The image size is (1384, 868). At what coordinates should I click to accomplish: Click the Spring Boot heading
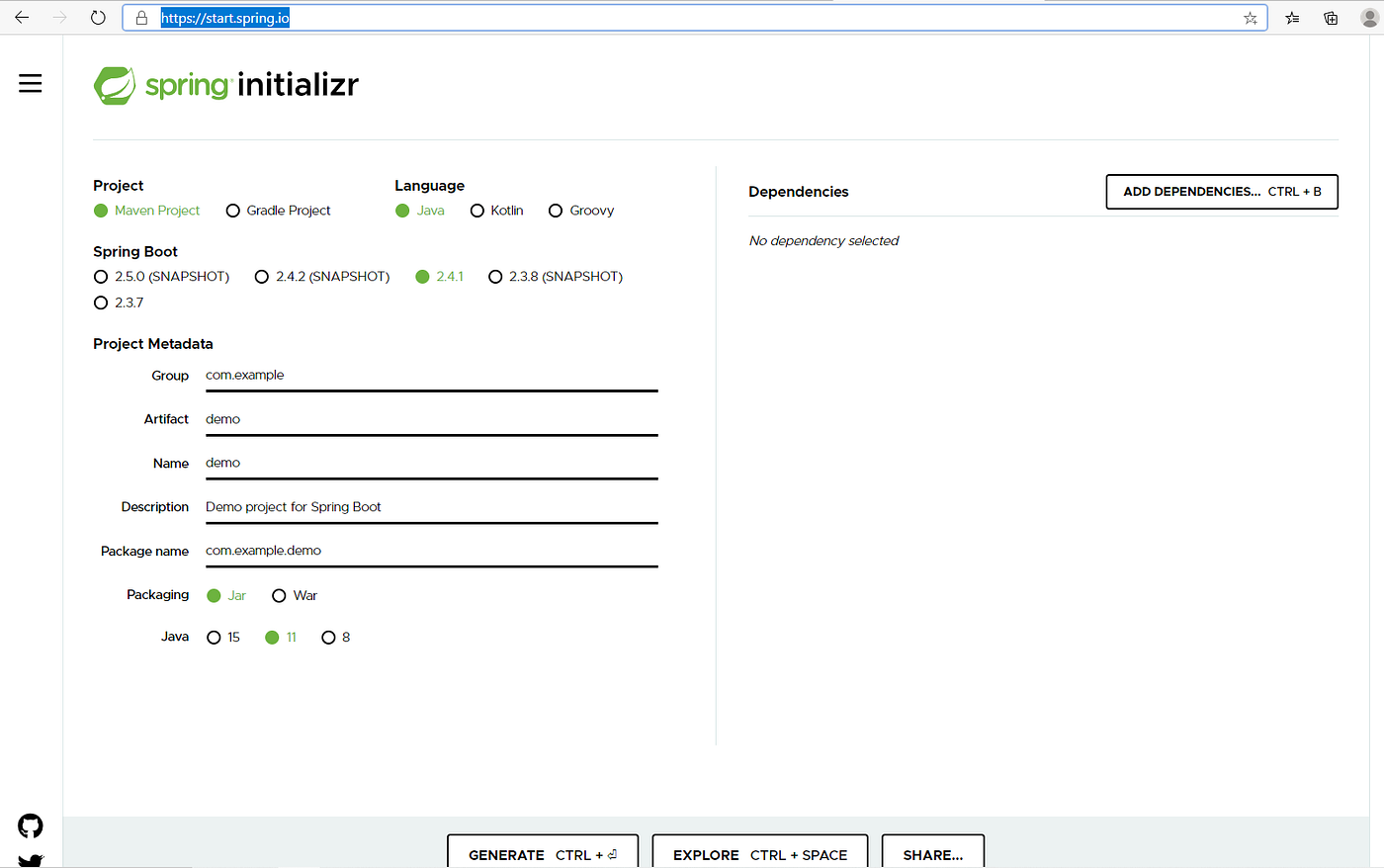coord(135,252)
